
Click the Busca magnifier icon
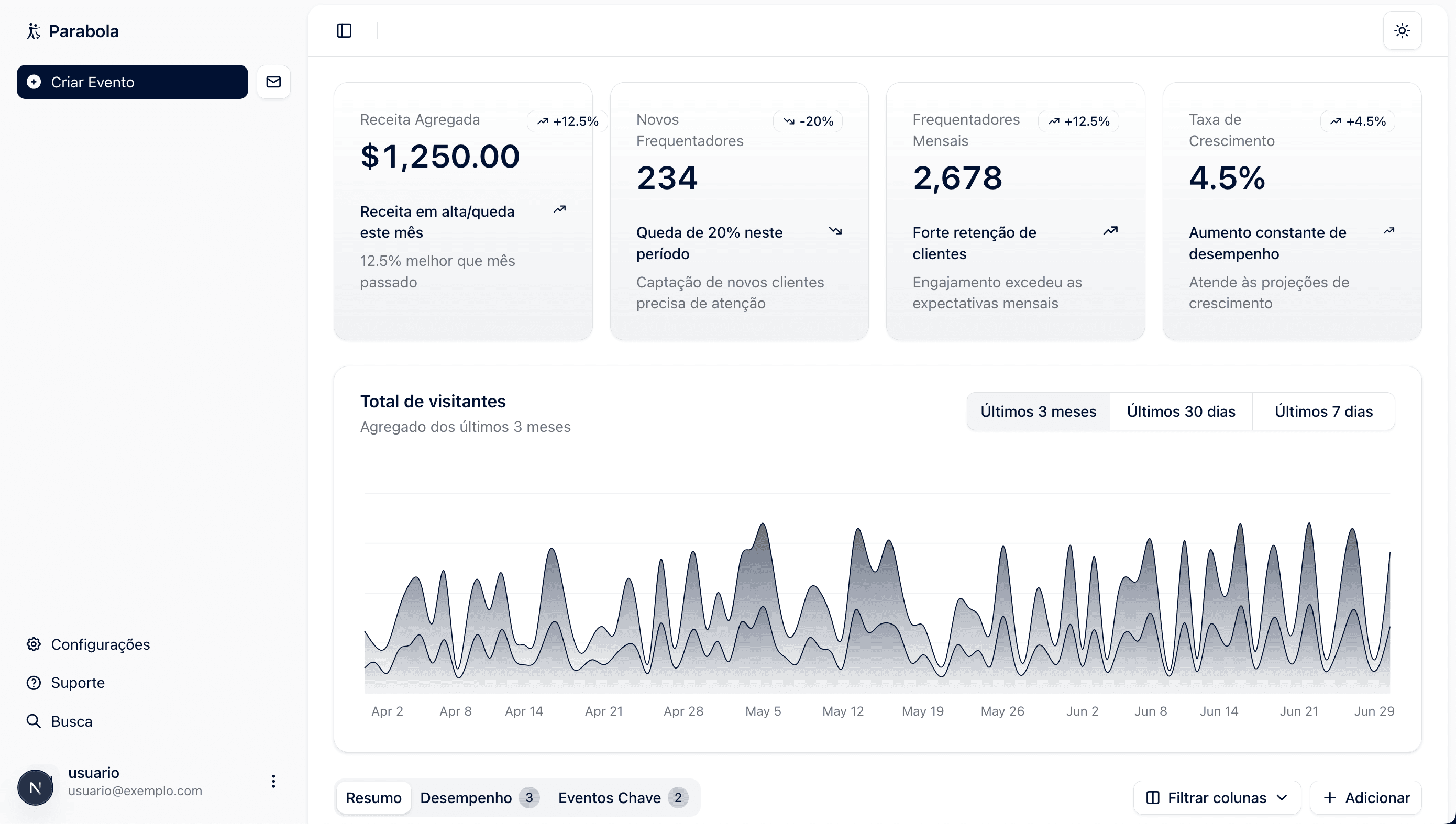click(x=34, y=721)
